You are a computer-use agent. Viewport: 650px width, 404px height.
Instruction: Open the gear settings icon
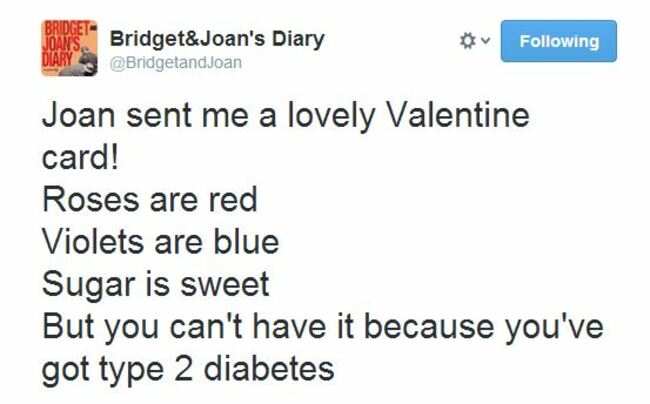(468, 41)
